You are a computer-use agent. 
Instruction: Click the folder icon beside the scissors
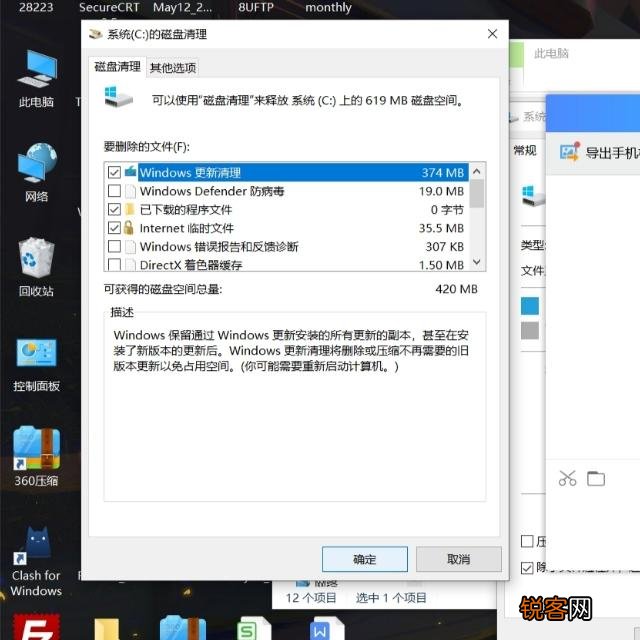596,478
